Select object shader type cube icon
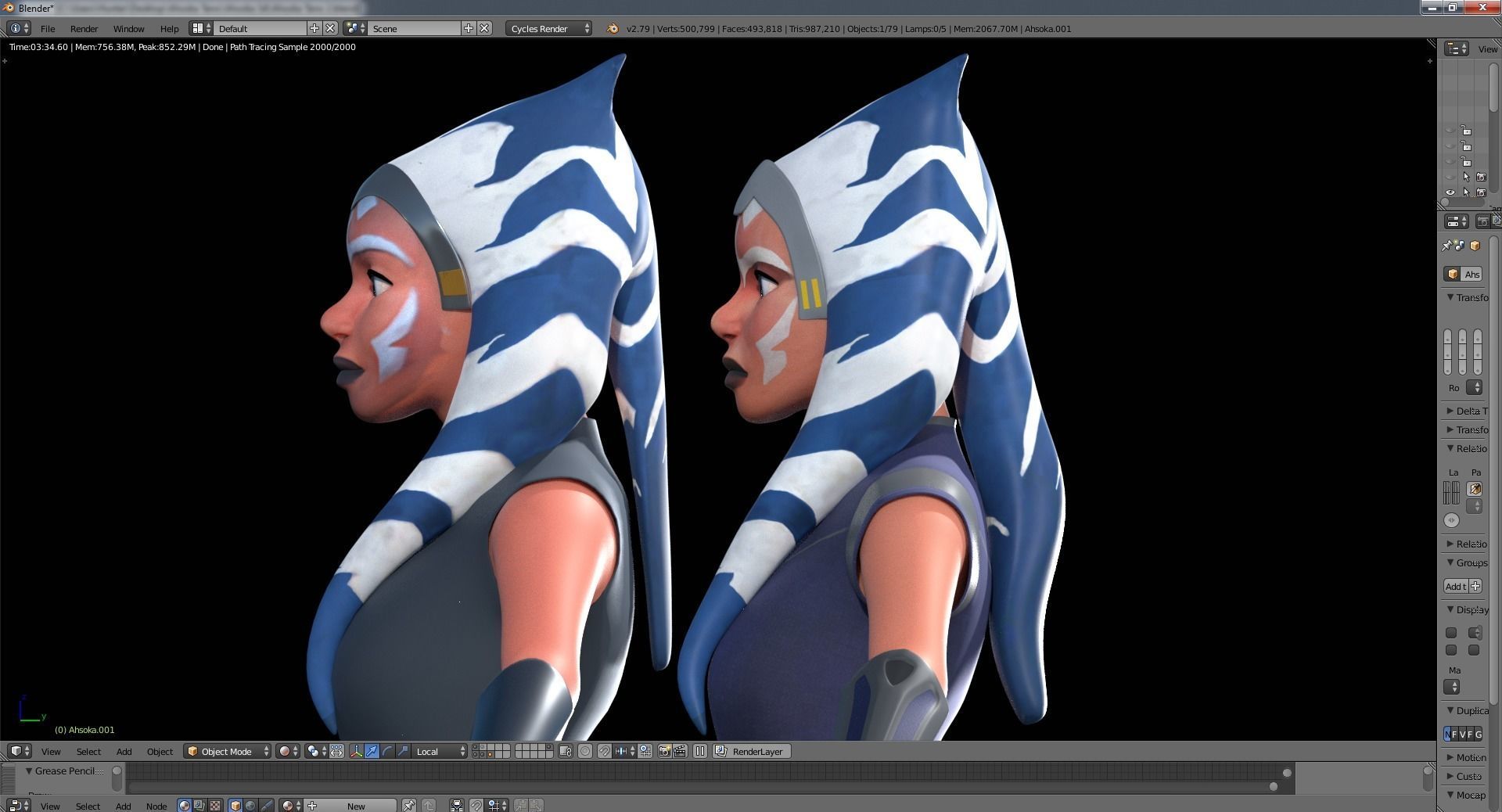This screenshot has height=812, width=1502. [x=235, y=806]
